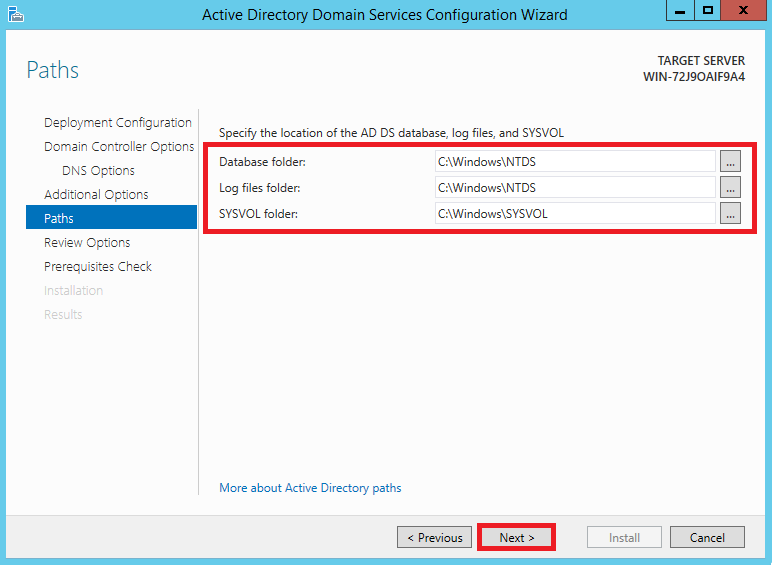The image size is (772, 565).
Task: Click the greyed-out Installation step
Action: coord(73,291)
